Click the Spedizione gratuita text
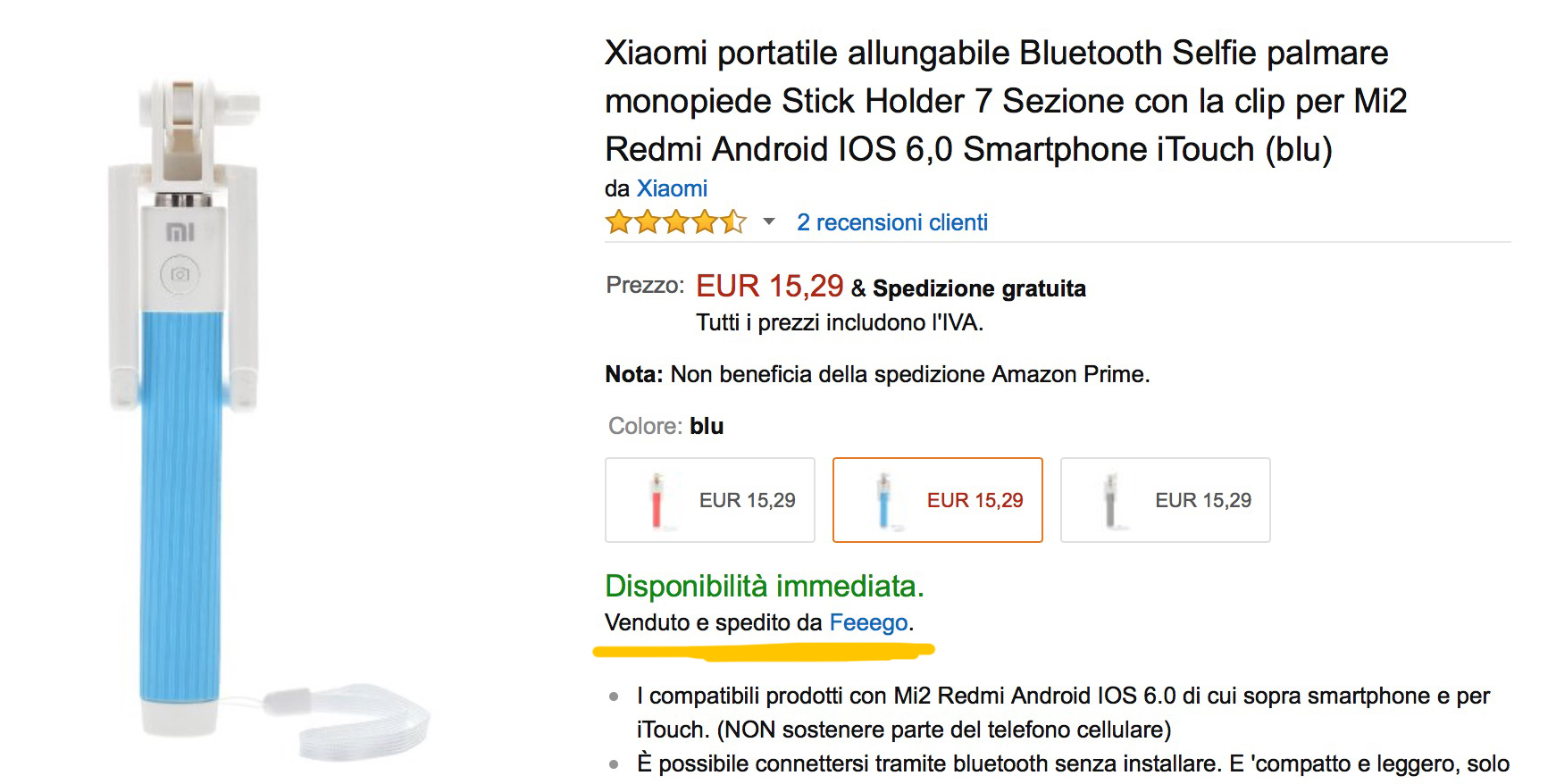The width and height of the screenshot is (1556, 784). coord(979,288)
